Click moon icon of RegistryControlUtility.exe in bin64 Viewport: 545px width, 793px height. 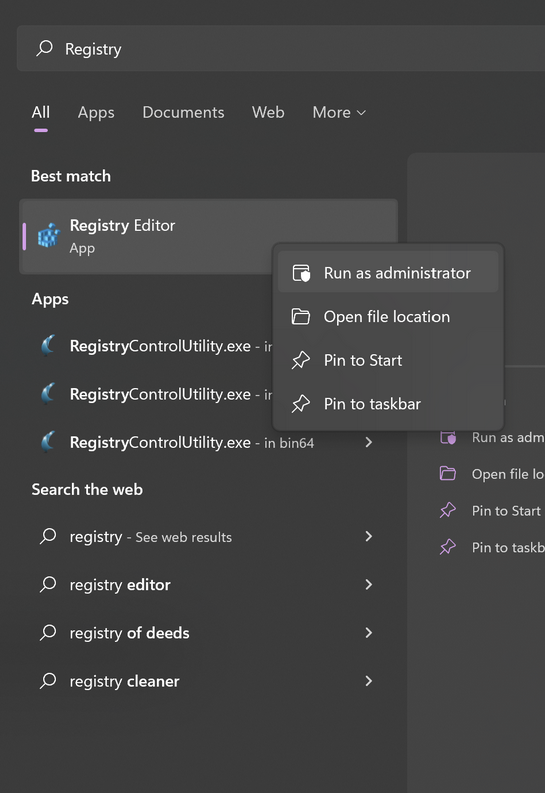(48, 442)
